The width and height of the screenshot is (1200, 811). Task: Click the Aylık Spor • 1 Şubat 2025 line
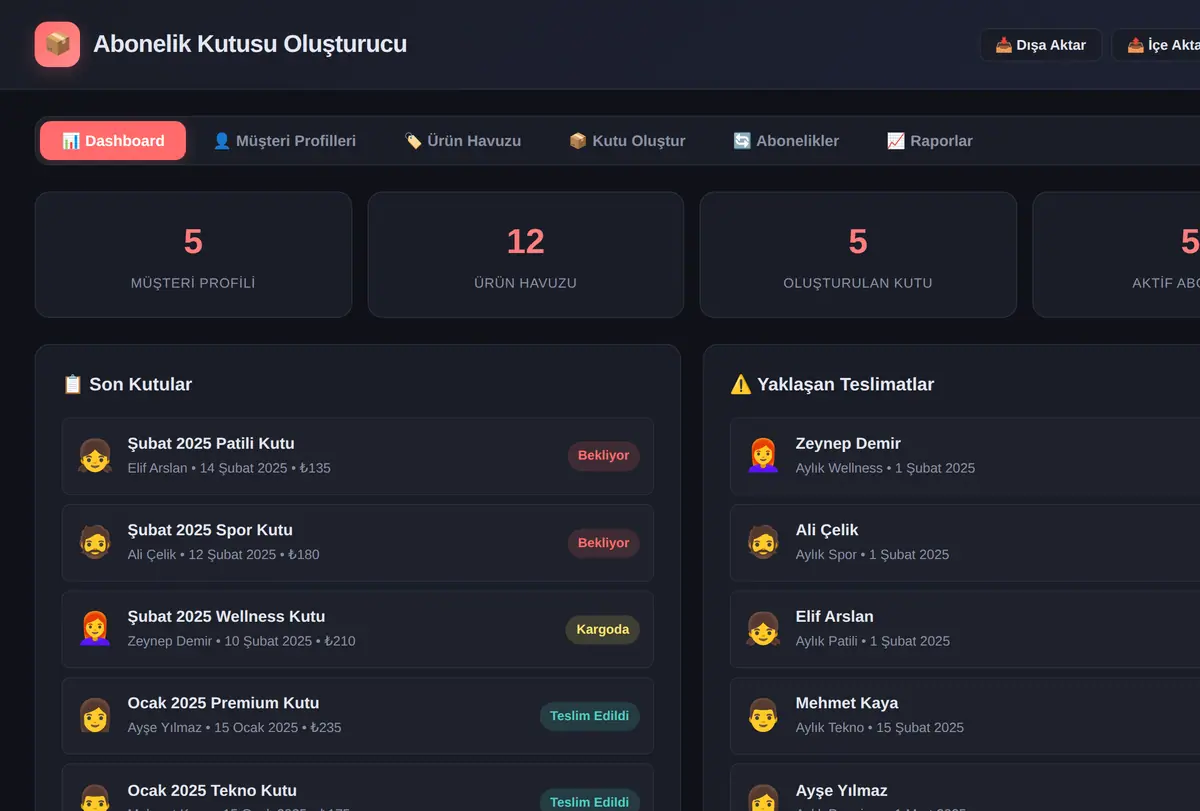tap(872, 555)
